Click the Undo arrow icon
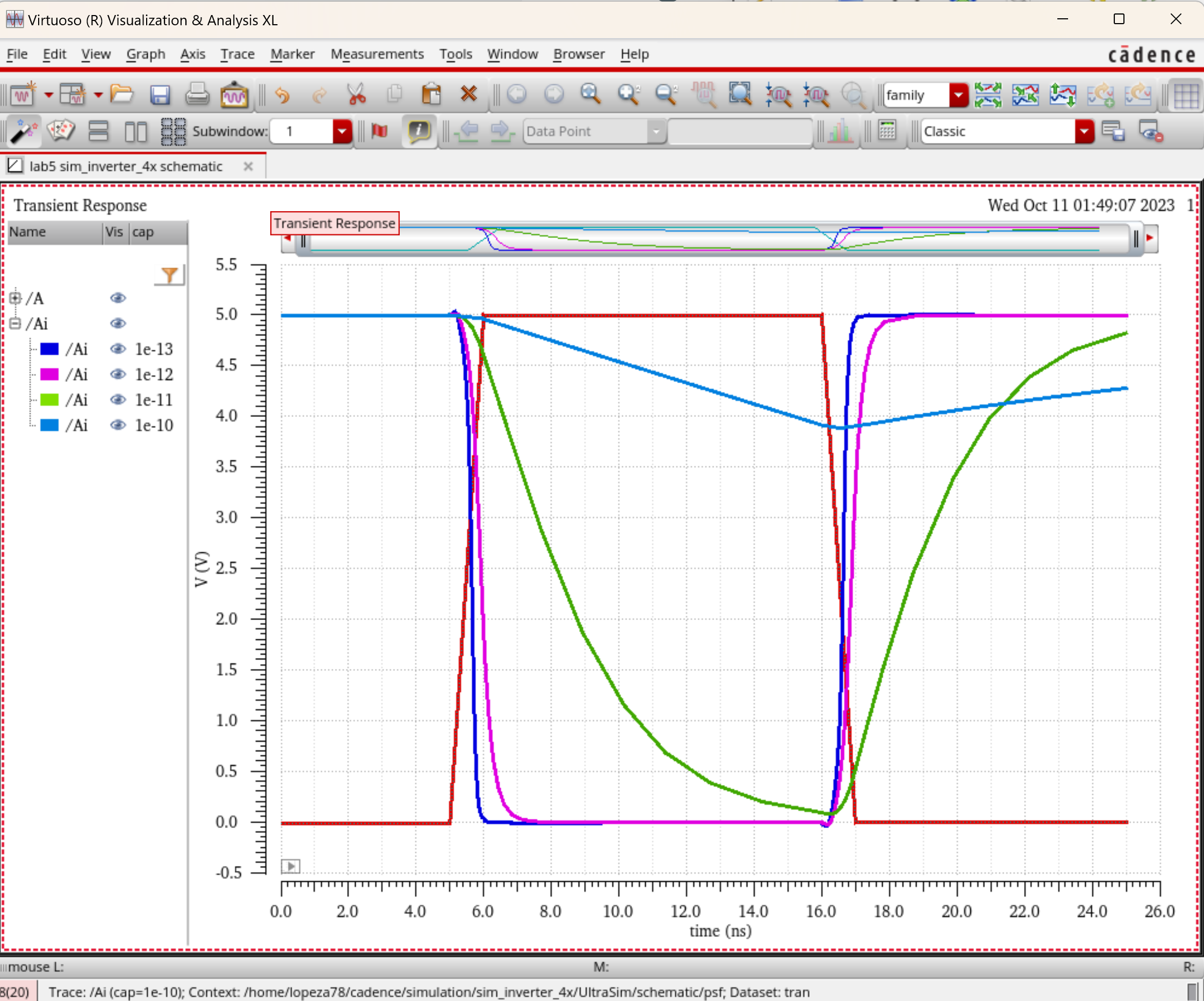Viewport: 1204px width, 1001px height. 282,95
